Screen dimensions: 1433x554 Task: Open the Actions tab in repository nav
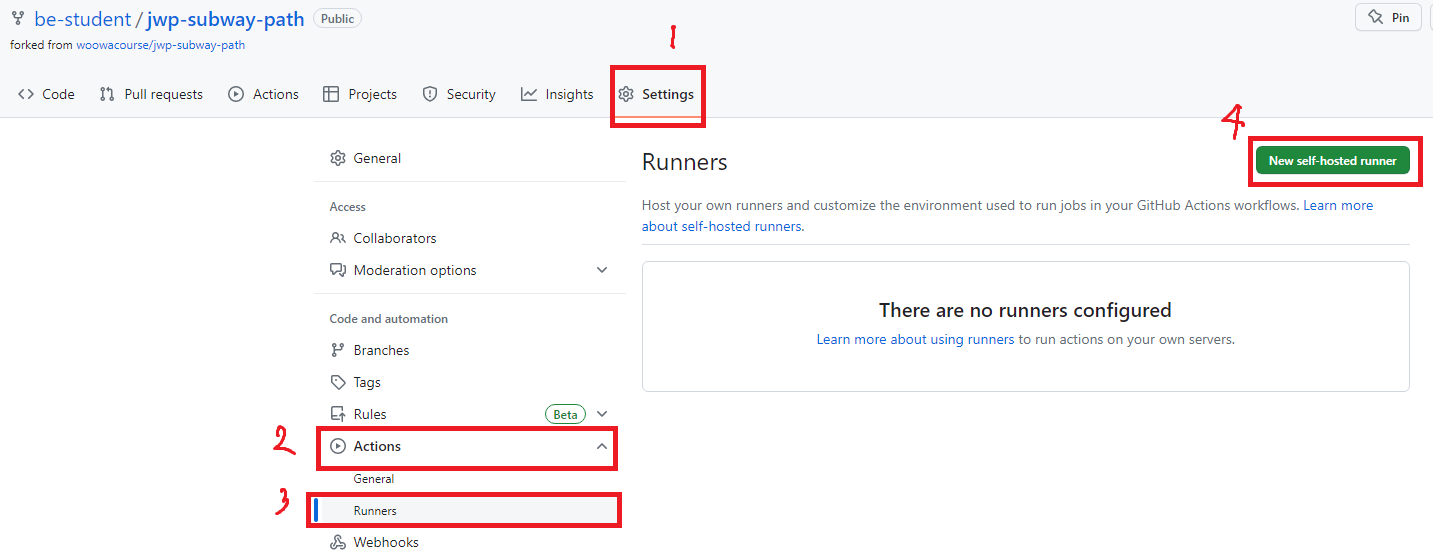coord(264,94)
